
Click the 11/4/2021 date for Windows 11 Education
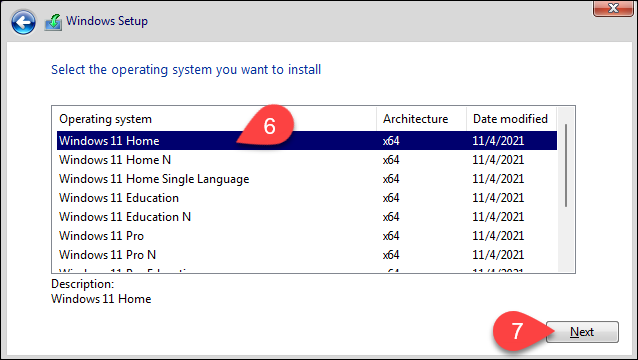click(x=498, y=198)
